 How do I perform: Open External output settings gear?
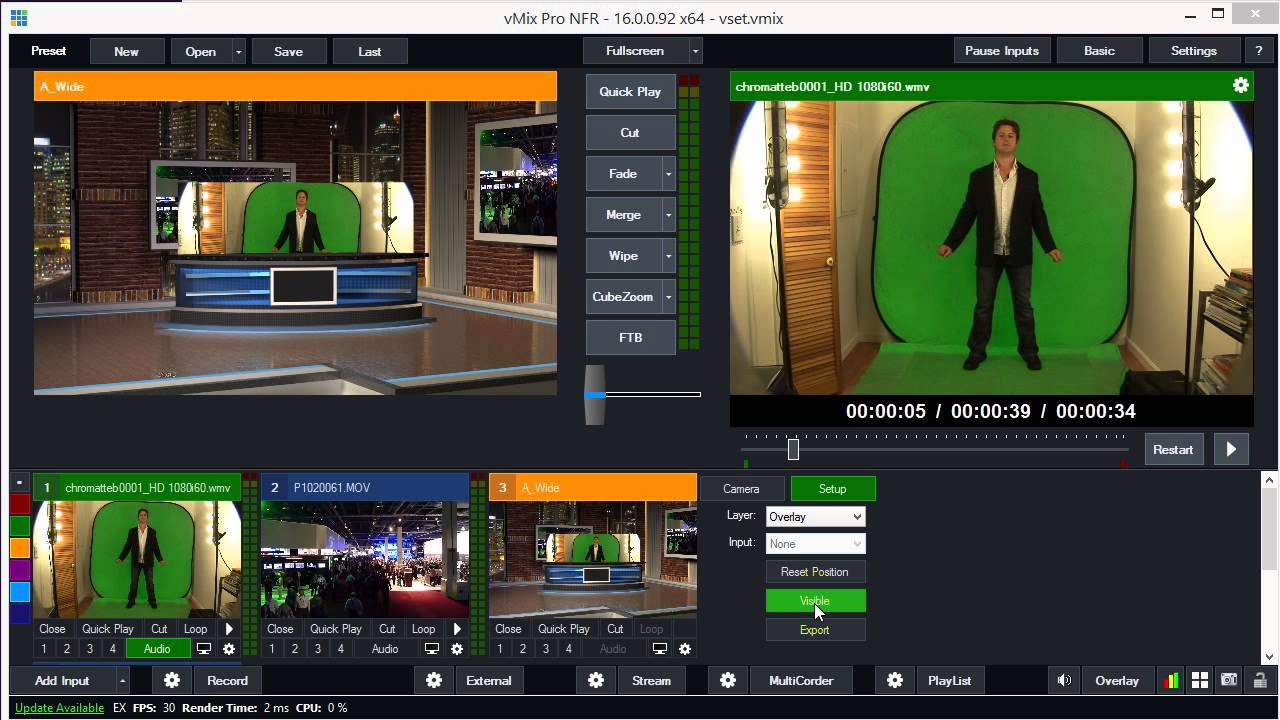point(434,680)
